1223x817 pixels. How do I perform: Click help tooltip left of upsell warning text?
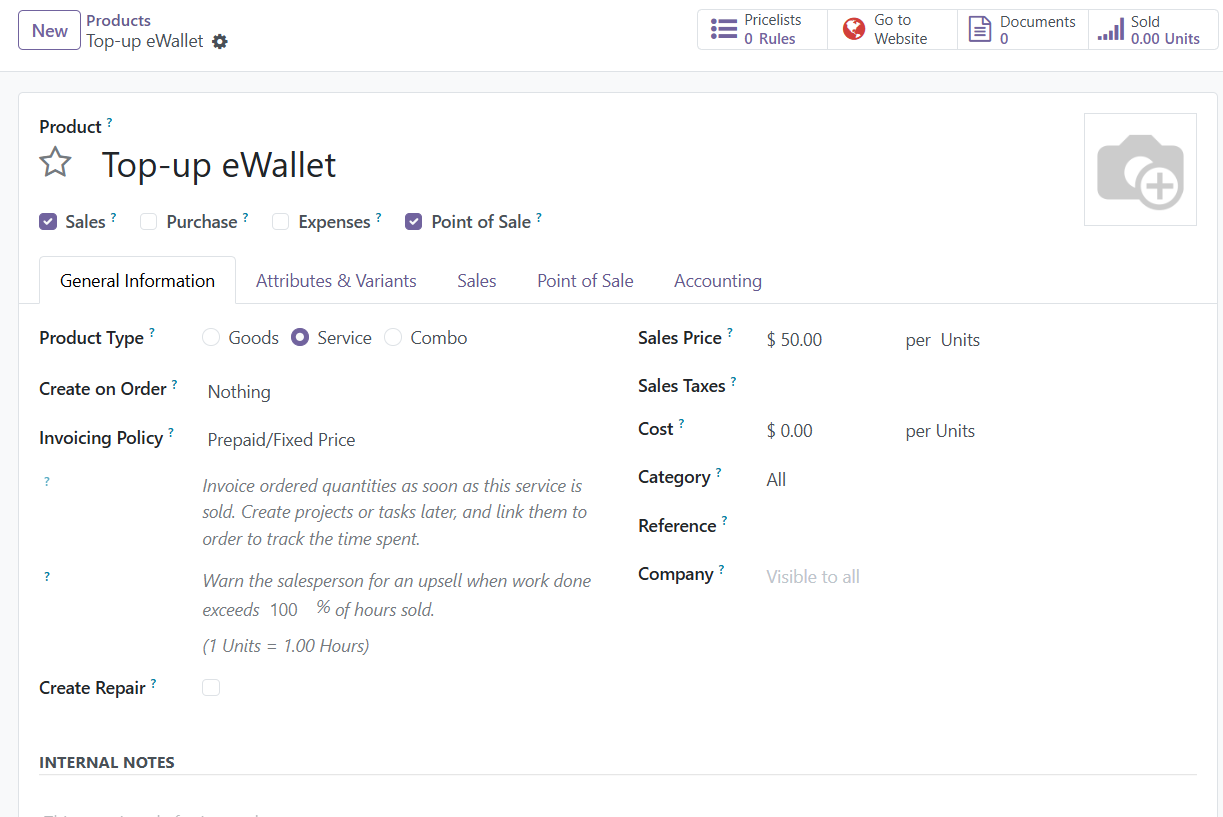point(47,577)
